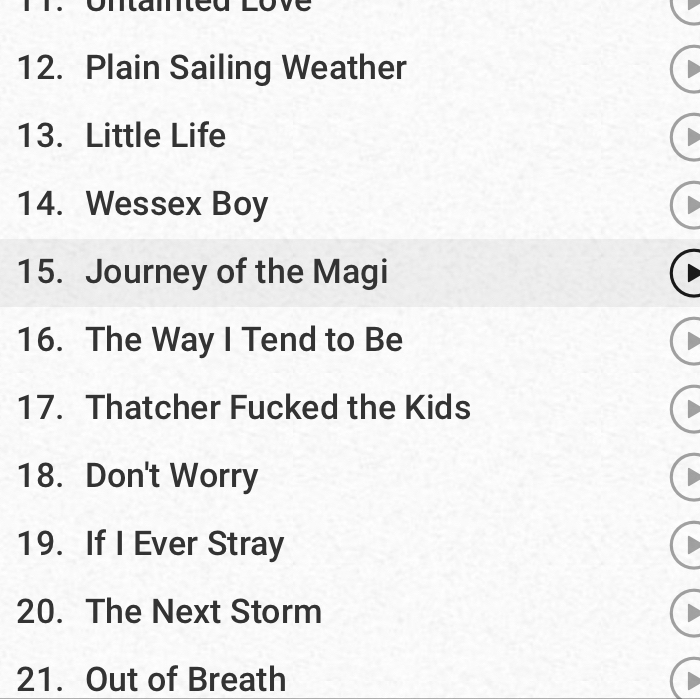700x699 pixels.
Task: Click The Way I Tend to Be title
Action: tap(244, 341)
